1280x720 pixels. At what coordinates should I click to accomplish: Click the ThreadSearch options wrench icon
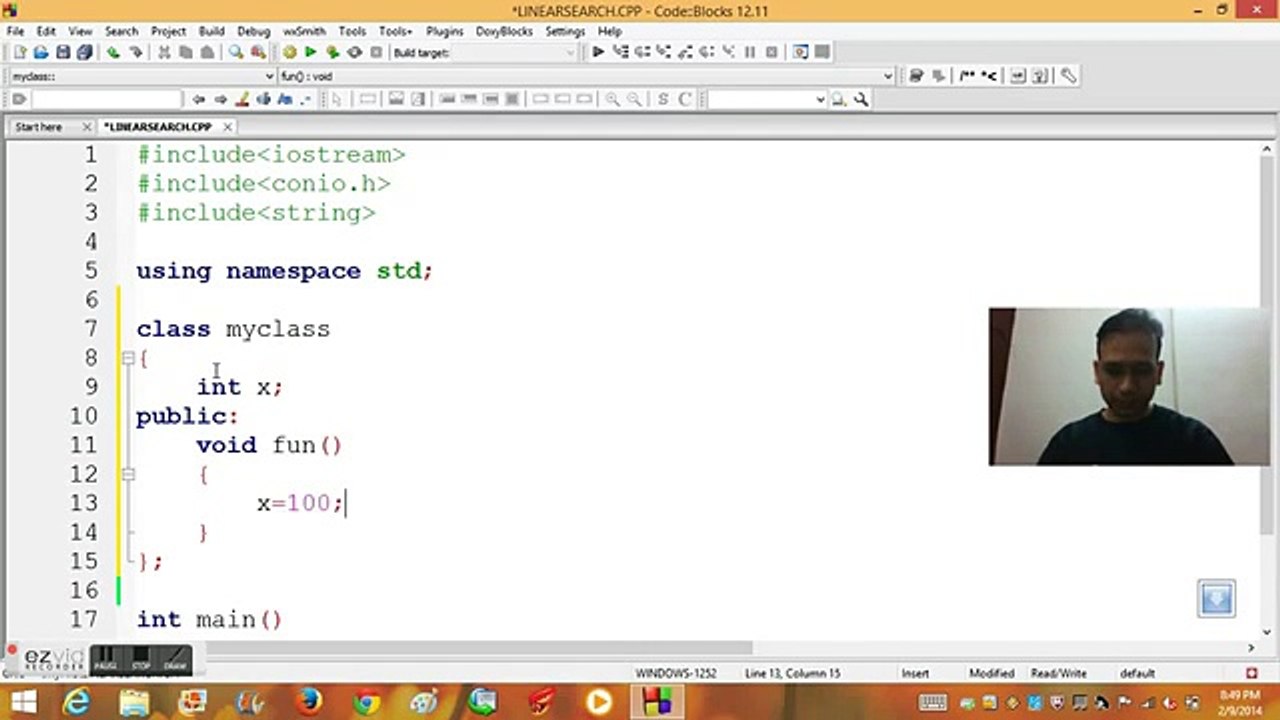coord(861,99)
